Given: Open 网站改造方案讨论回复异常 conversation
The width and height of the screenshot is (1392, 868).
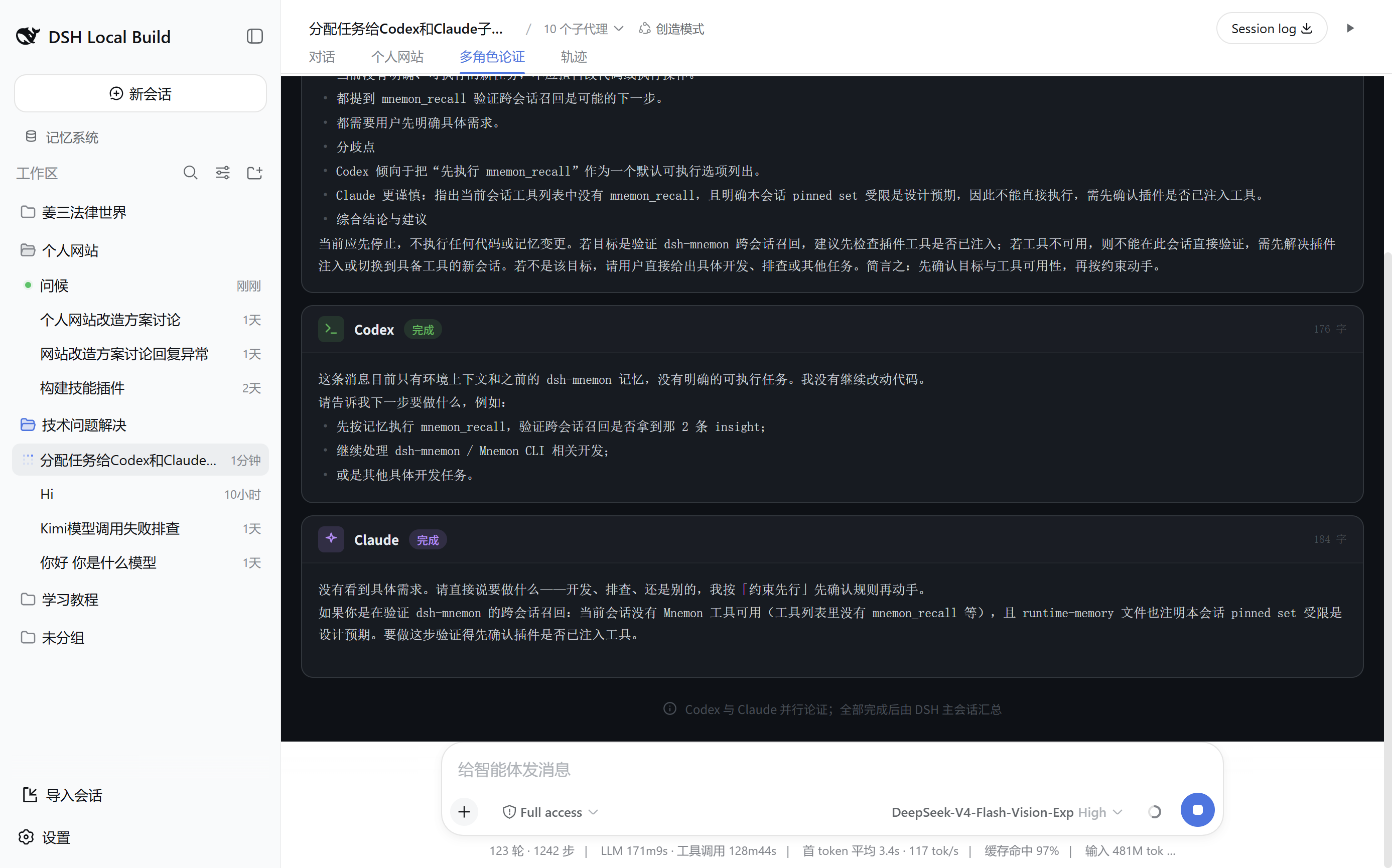Looking at the screenshot, I should tap(141, 354).
